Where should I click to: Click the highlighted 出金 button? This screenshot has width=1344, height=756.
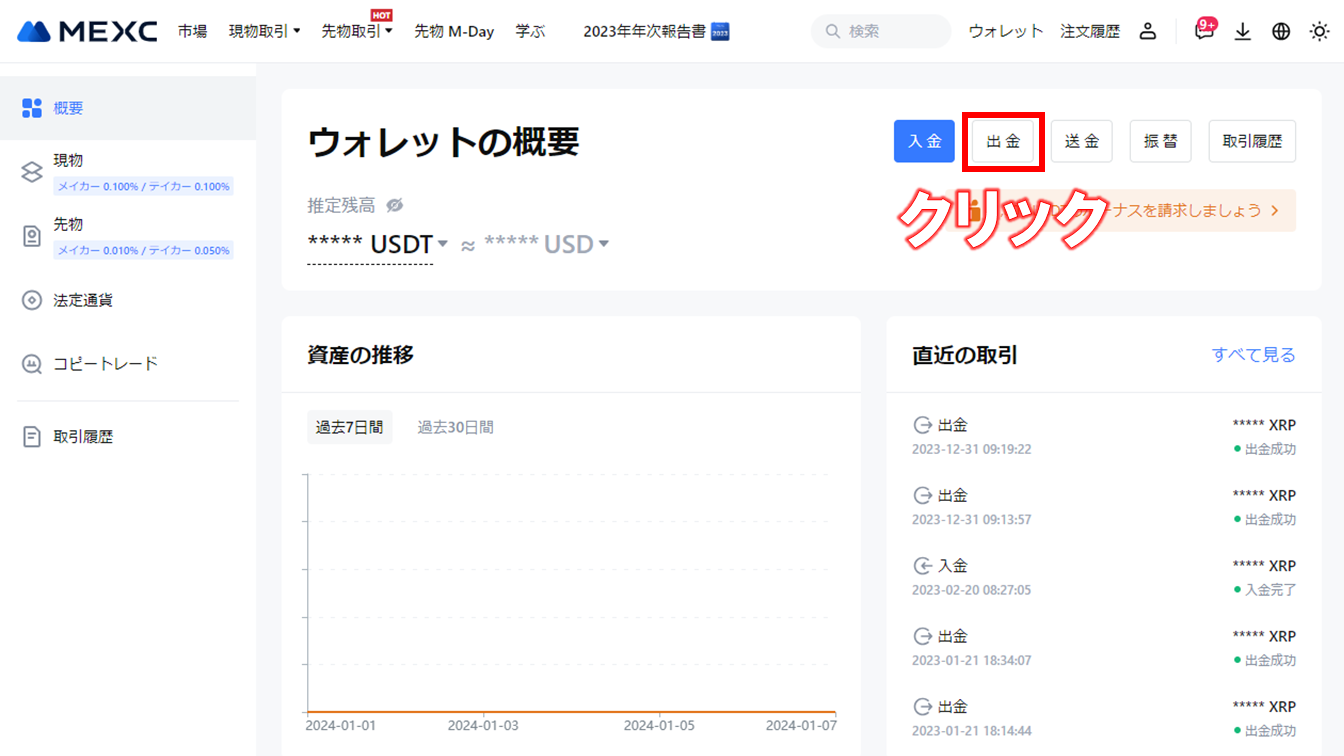pos(1003,141)
